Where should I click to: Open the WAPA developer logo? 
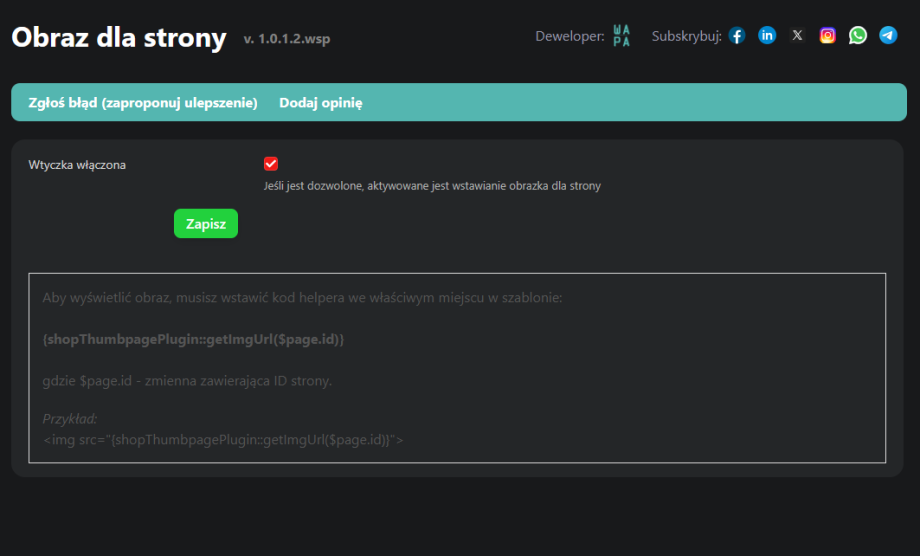pyautogui.click(x=621, y=36)
